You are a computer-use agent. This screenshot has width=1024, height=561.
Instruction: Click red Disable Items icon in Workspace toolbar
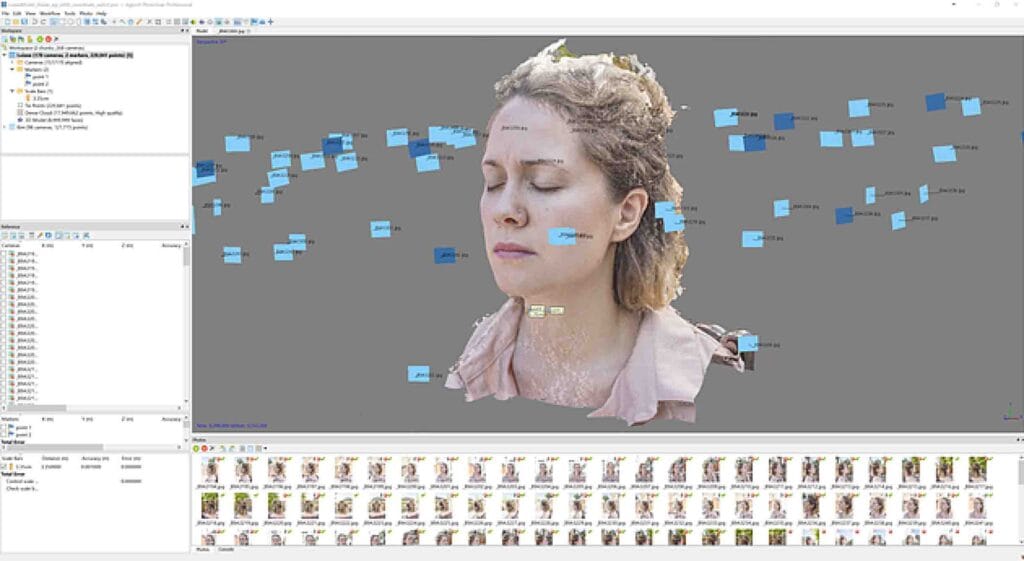tap(48, 39)
